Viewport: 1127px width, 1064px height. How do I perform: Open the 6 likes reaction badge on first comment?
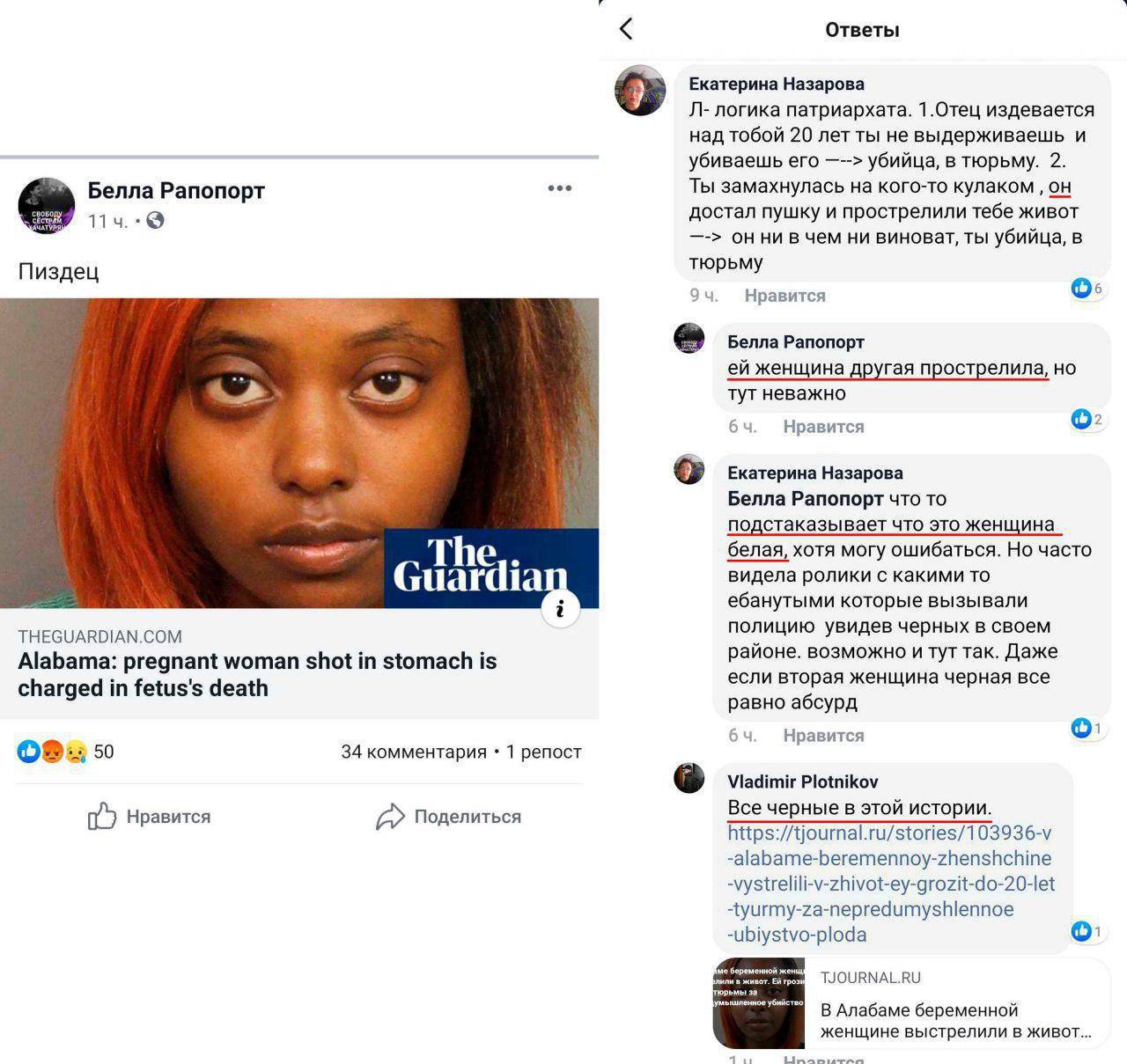tap(1086, 288)
